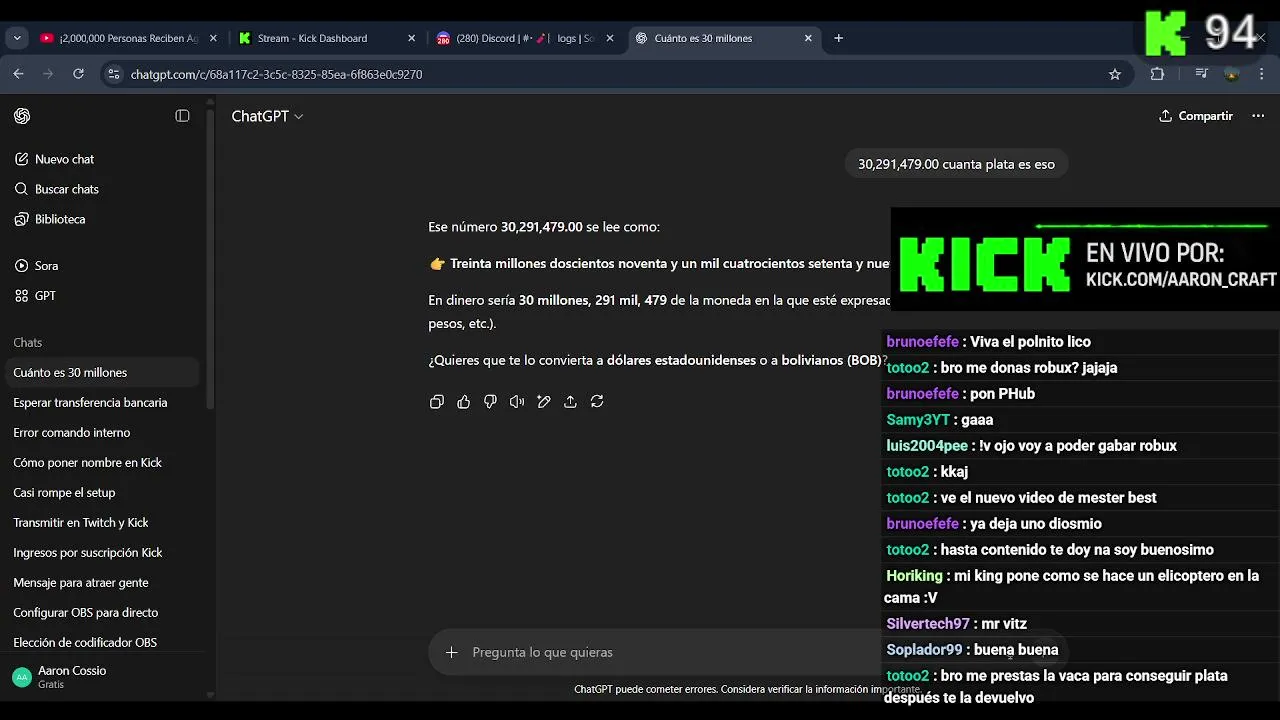Click chat username luis2004pee

point(927,446)
